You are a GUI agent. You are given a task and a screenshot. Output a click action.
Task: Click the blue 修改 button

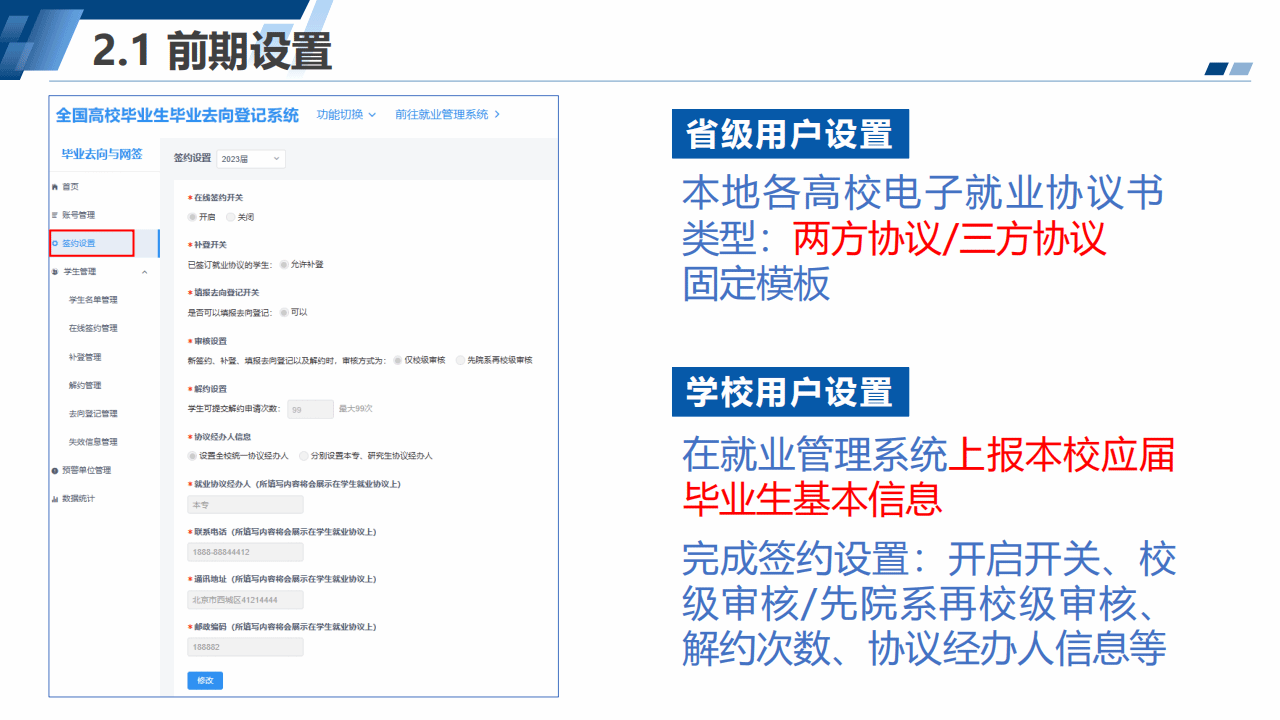coord(205,681)
